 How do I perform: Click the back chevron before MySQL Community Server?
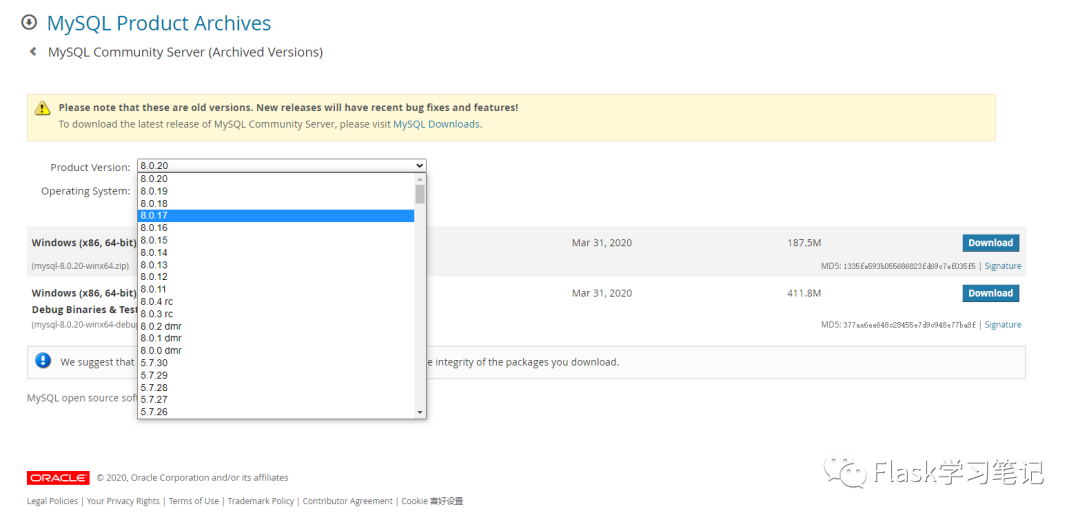click(32, 52)
